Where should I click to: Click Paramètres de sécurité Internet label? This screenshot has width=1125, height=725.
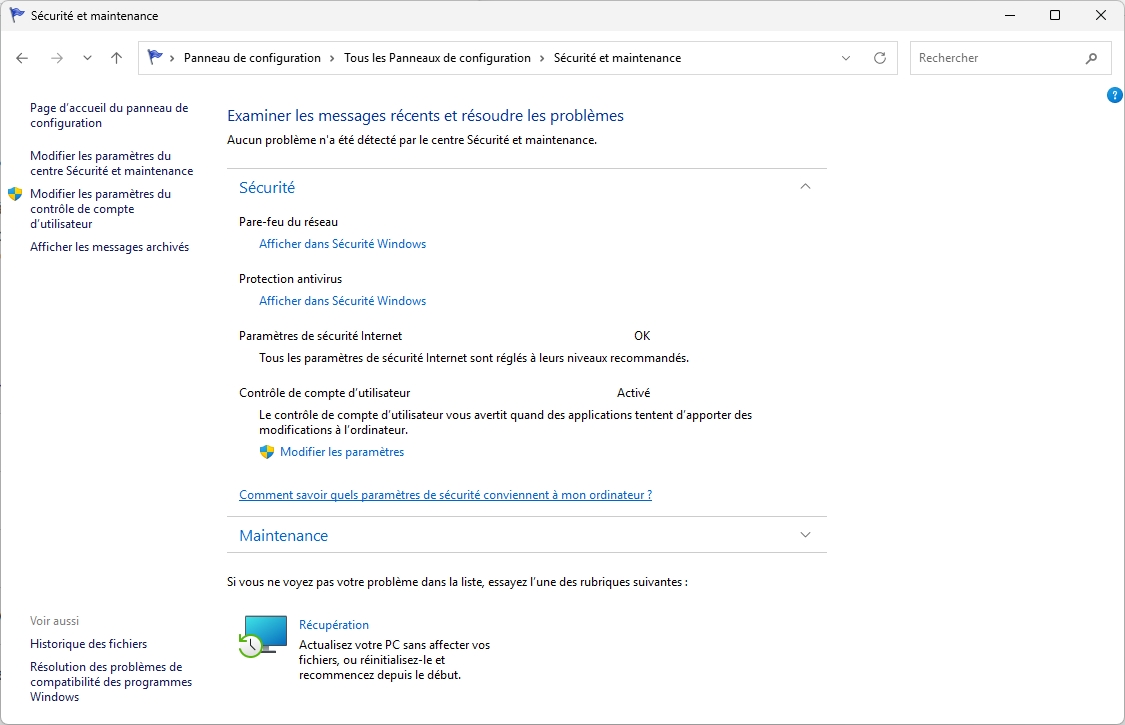[321, 336]
